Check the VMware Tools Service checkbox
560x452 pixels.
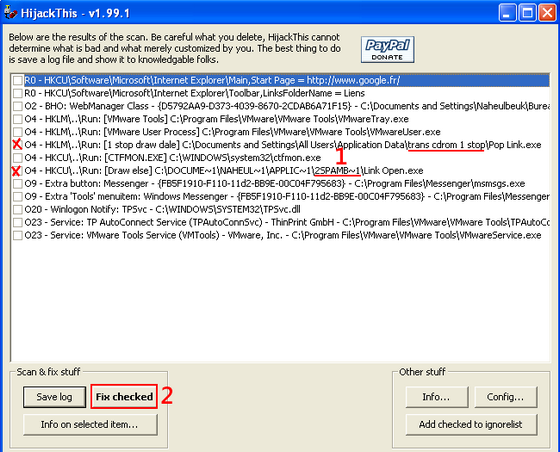(x=18, y=235)
